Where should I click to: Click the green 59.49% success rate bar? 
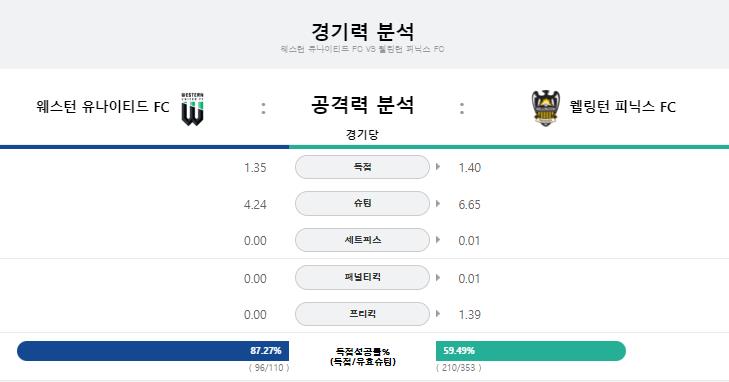pyautogui.click(x=531, y=351)
